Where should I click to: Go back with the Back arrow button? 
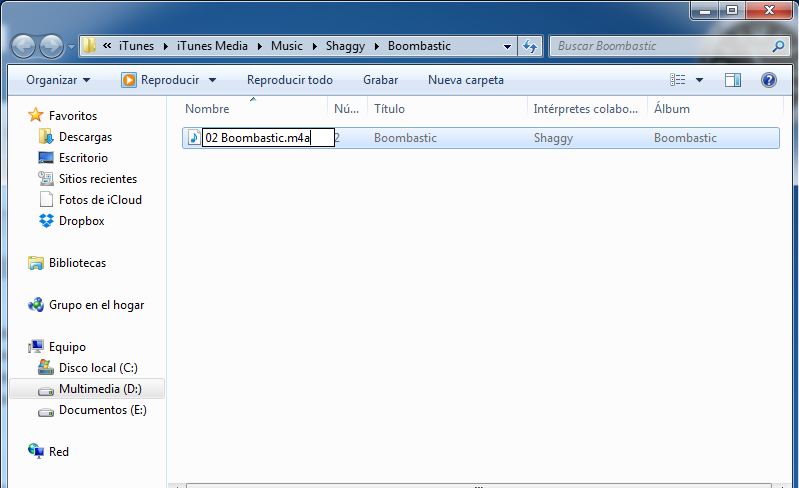(23, 46)
